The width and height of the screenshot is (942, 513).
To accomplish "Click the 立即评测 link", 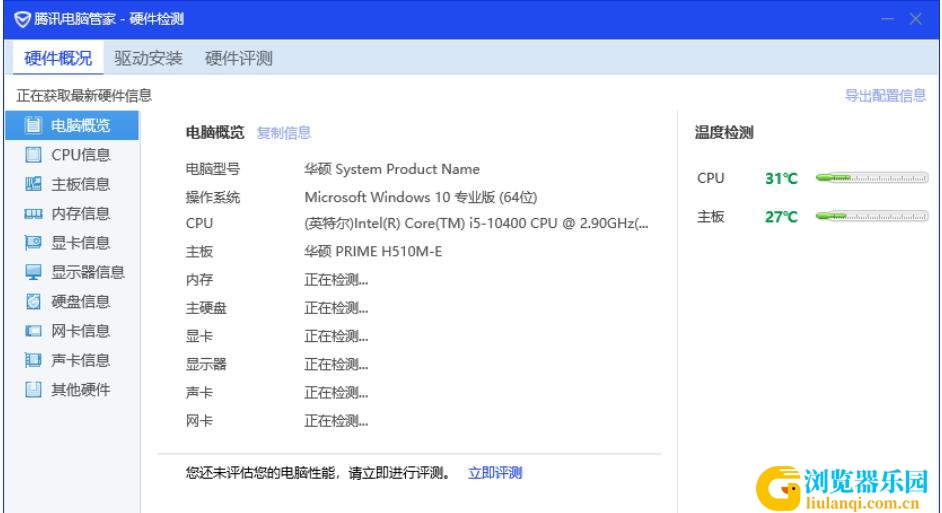I will (x=495, y=473).
